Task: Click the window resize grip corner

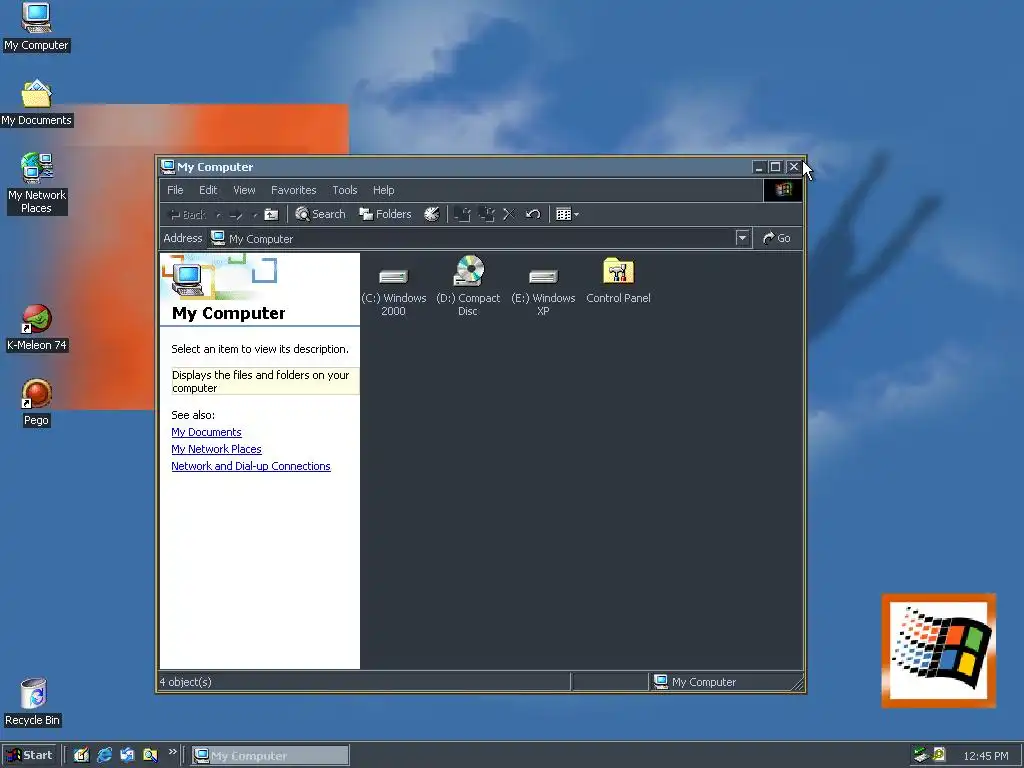Action: point(797,684)
